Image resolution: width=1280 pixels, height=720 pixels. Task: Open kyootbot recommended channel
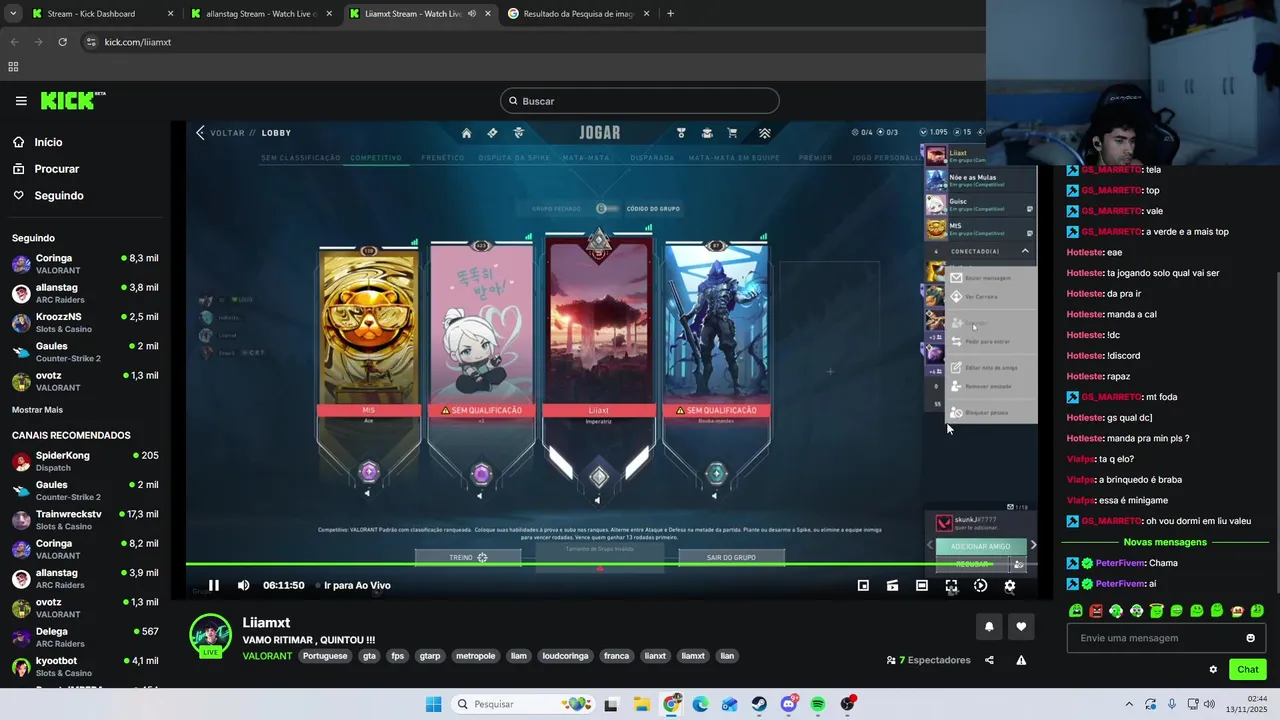tap(85, 666)
